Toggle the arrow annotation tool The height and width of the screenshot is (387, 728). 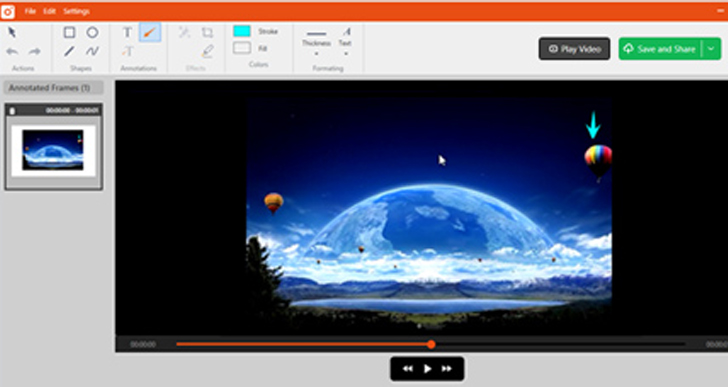(150, 32)
